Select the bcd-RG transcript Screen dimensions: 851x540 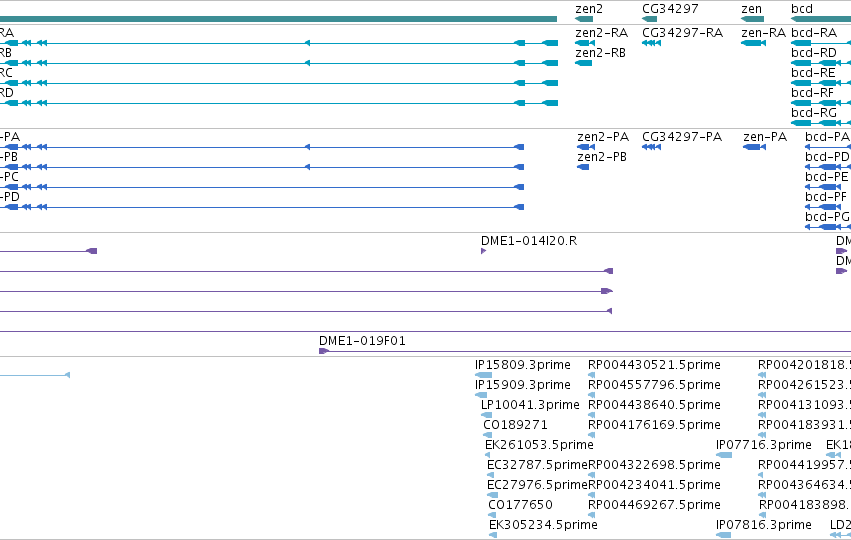821,123
